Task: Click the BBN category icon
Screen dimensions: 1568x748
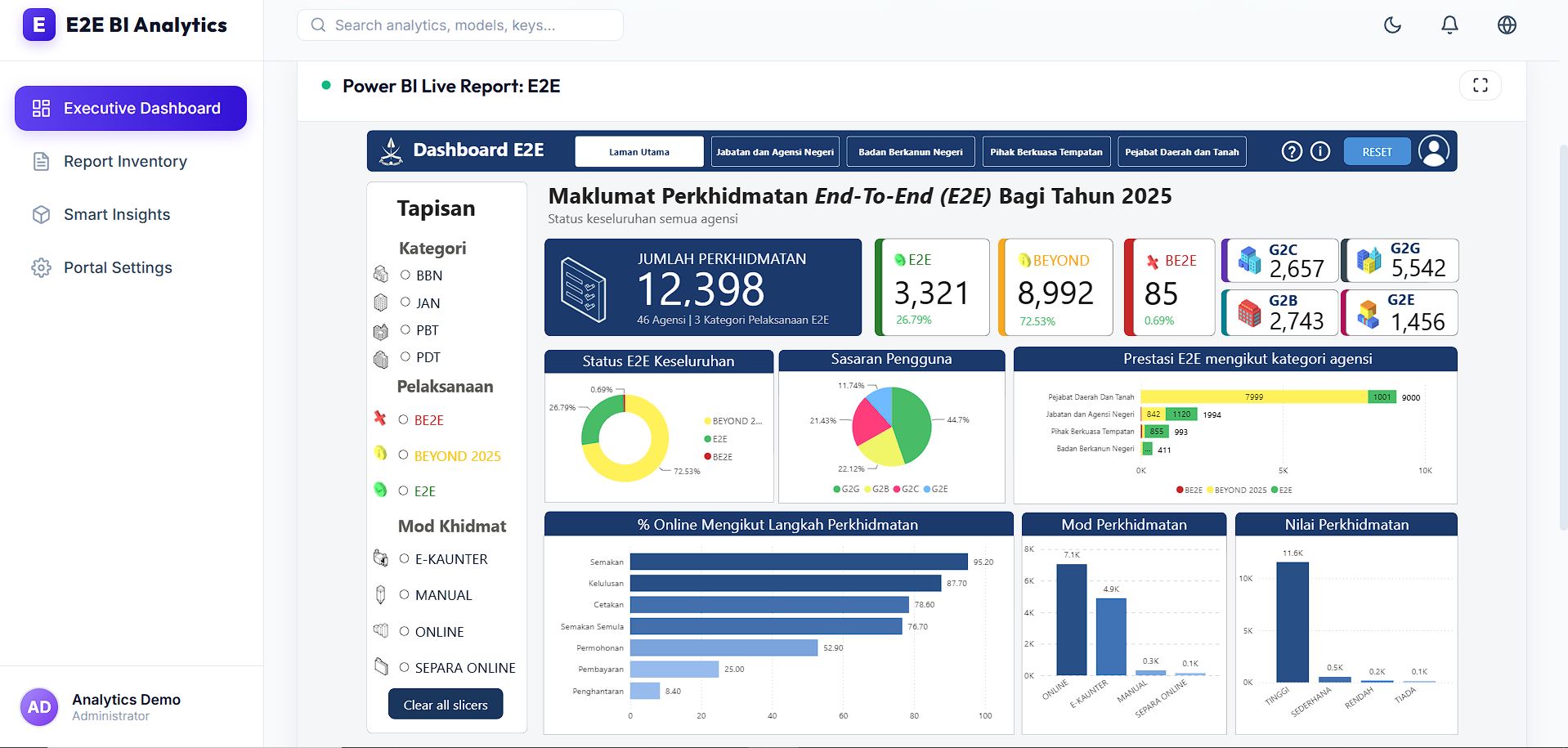Action: (380, 274)
